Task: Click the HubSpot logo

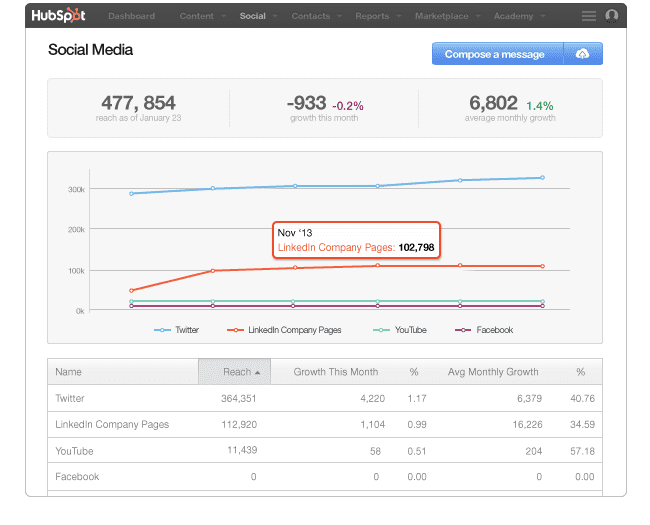Action: 58,16
